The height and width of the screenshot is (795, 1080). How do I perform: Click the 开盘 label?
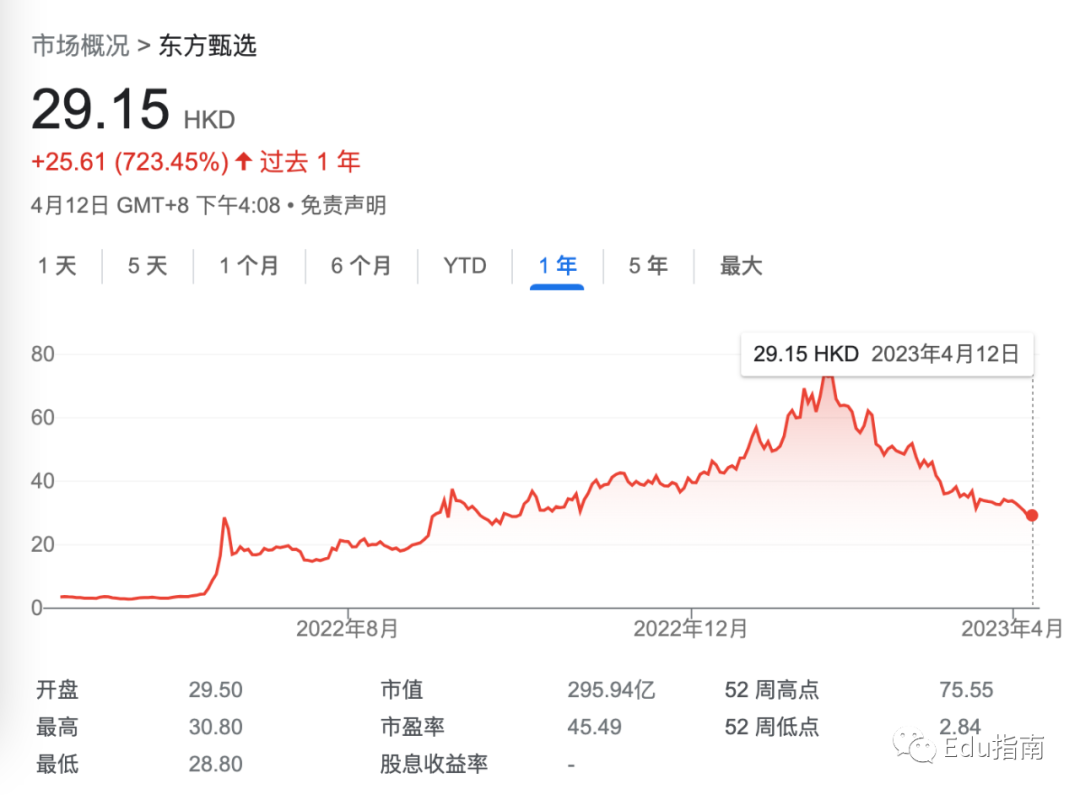tap(57, 690)
